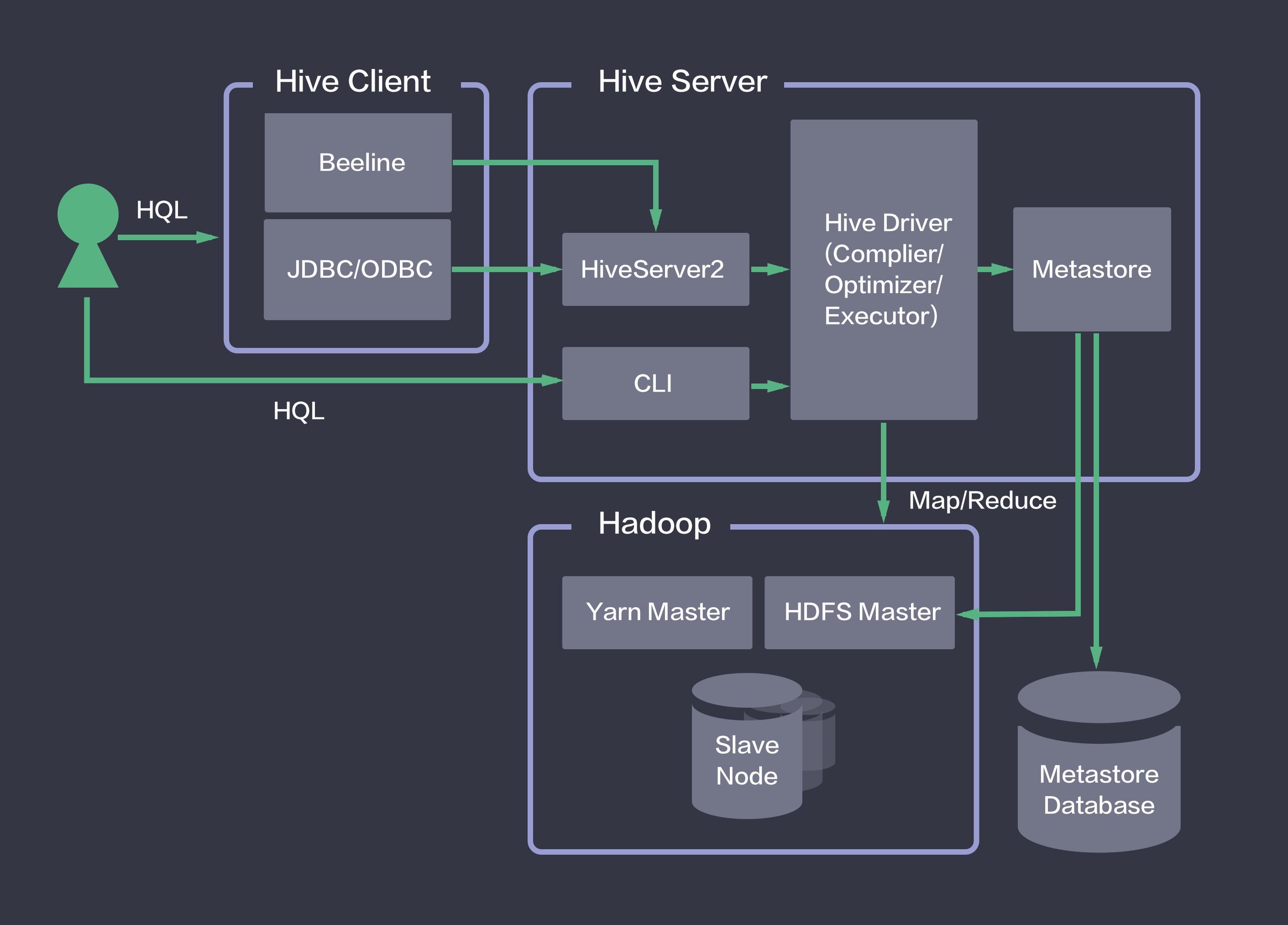
Task: Click the Hadoop group title
Action: click(x=654, y=523)
